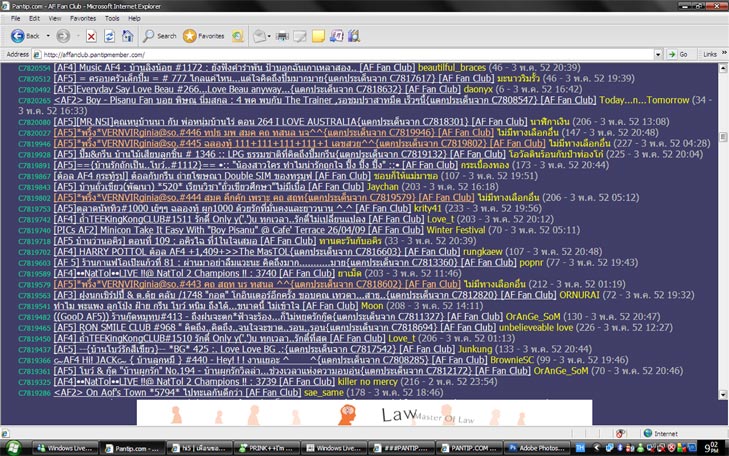Open the Minicon Take It Easy thread link

tap(239, 230)
